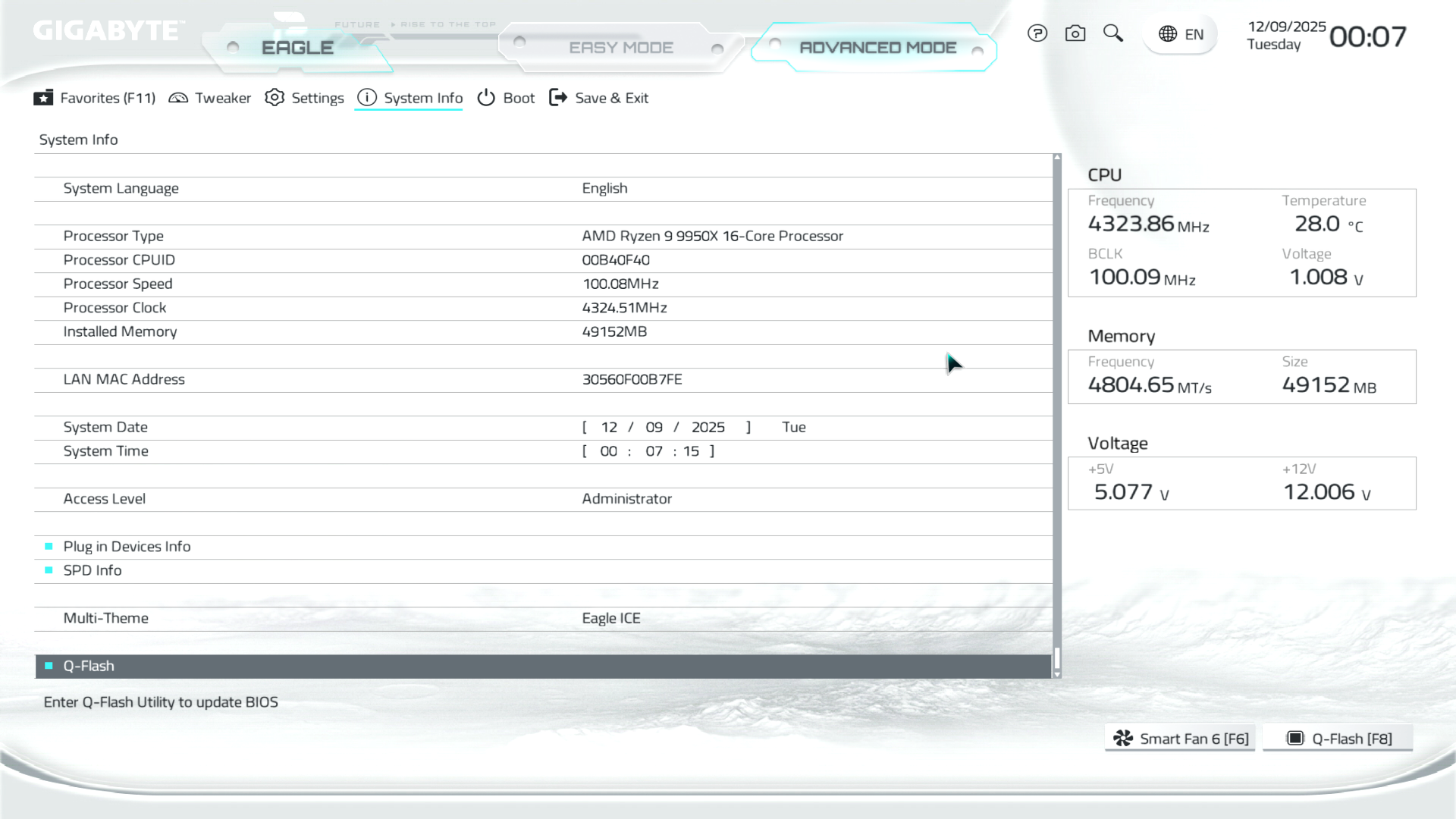Click the globe language icon

point(1168,34)
